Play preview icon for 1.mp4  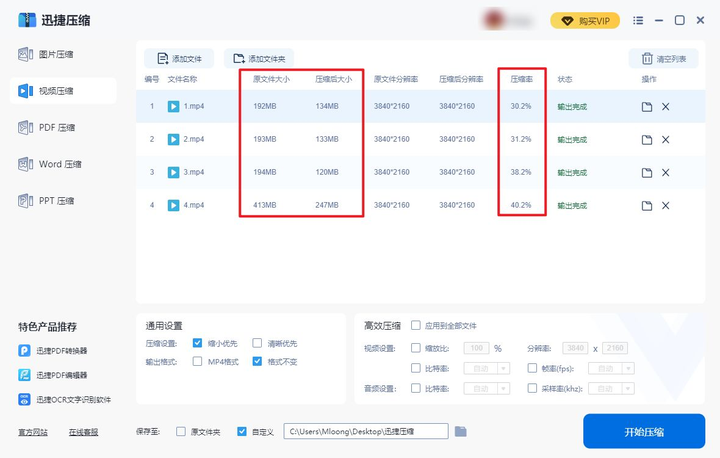point(173,106)
